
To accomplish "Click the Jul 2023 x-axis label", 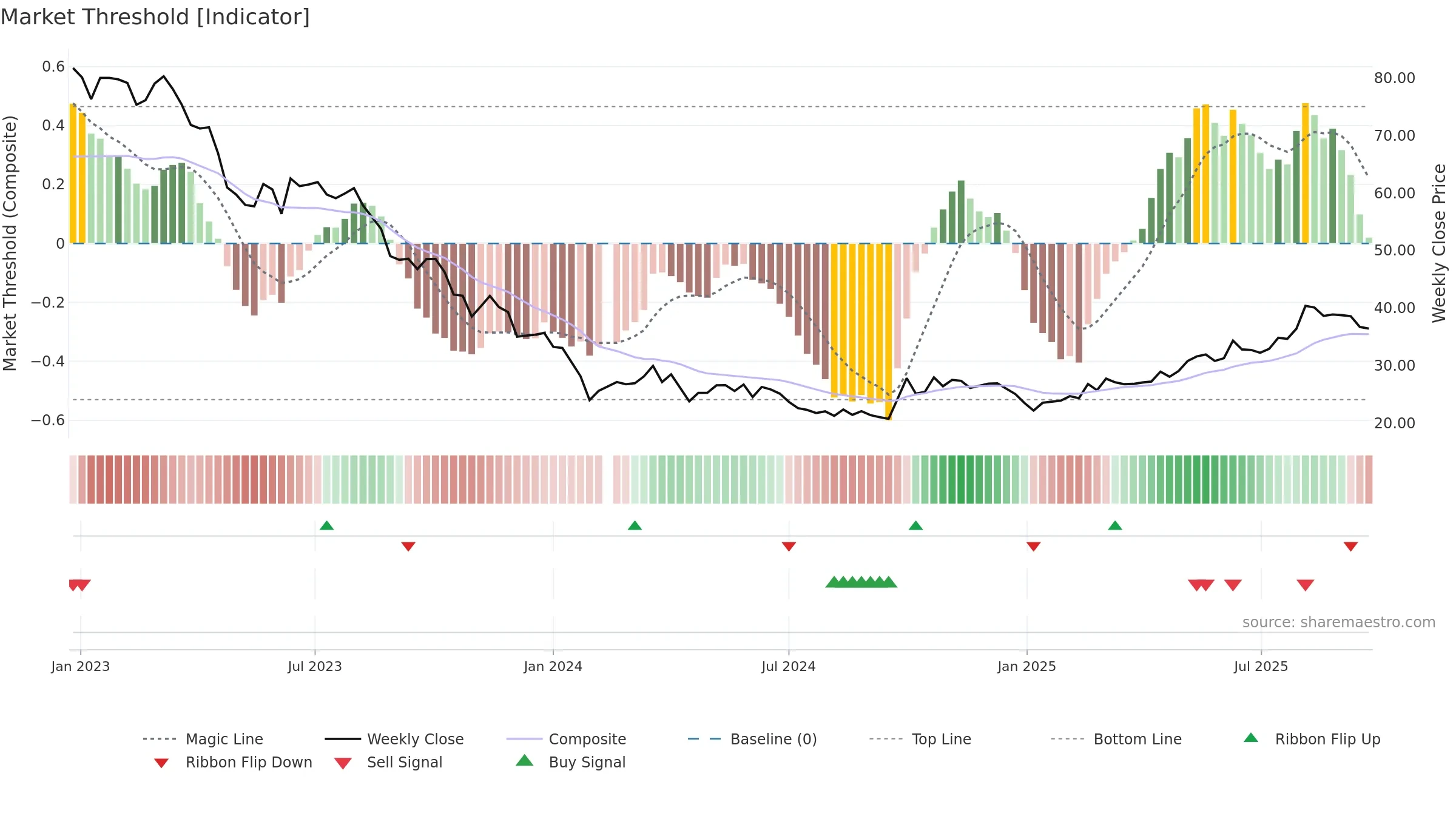I will click(315, 667).
